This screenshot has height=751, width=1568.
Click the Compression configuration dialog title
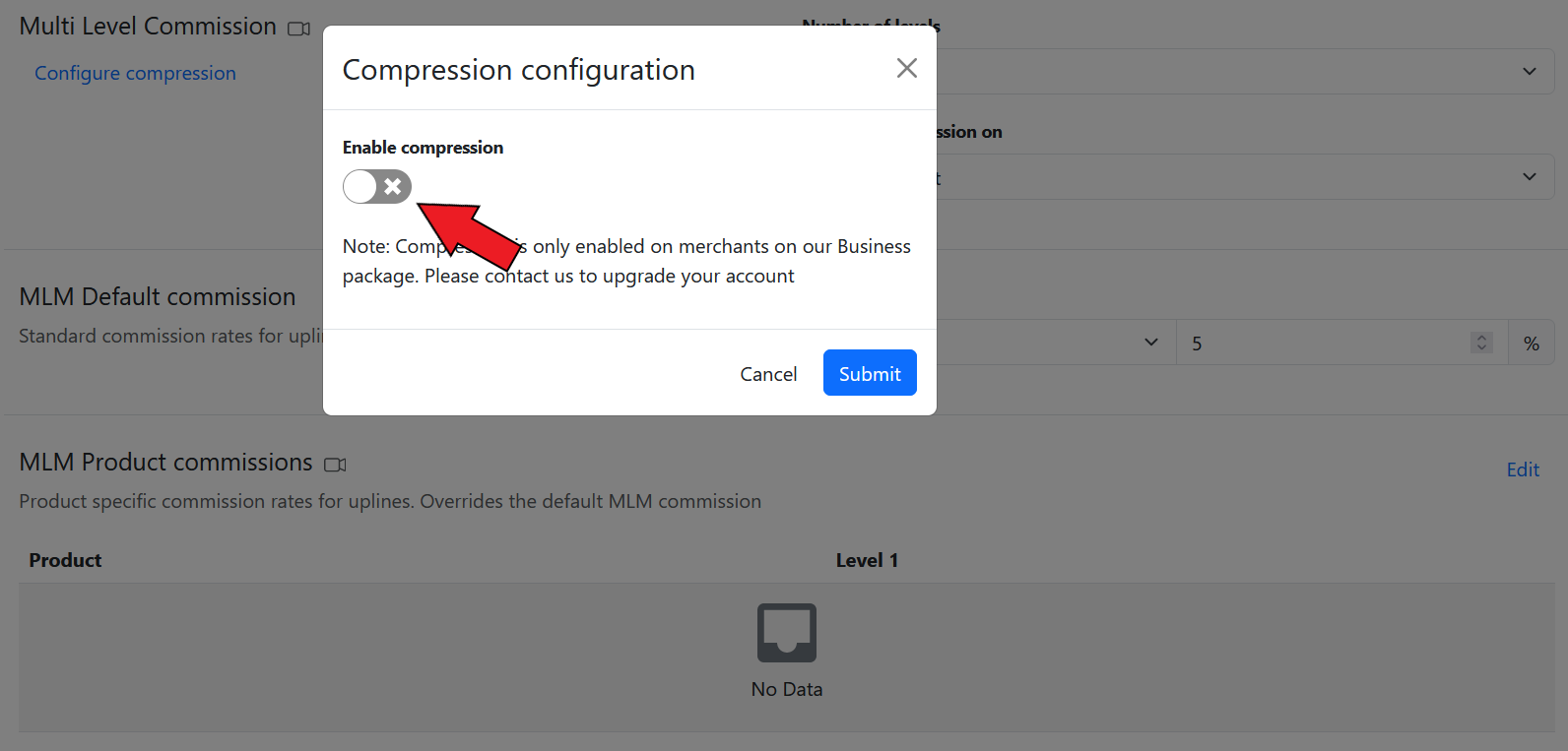518,70
